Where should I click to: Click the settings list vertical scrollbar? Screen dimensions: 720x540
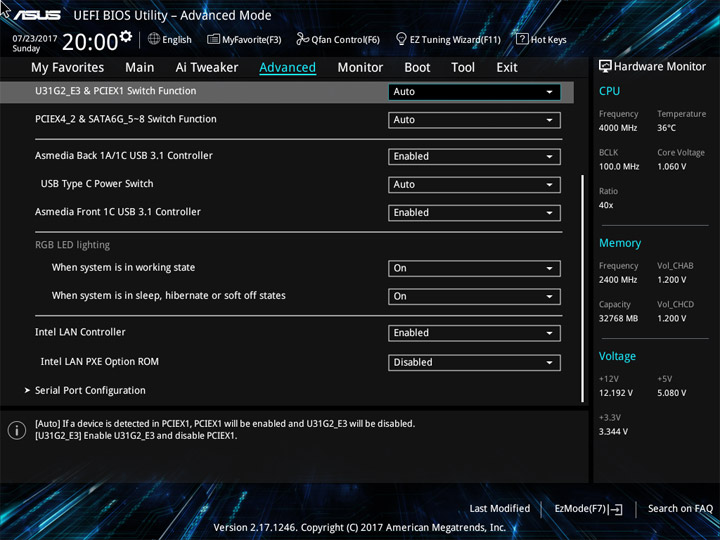point(583,288)
